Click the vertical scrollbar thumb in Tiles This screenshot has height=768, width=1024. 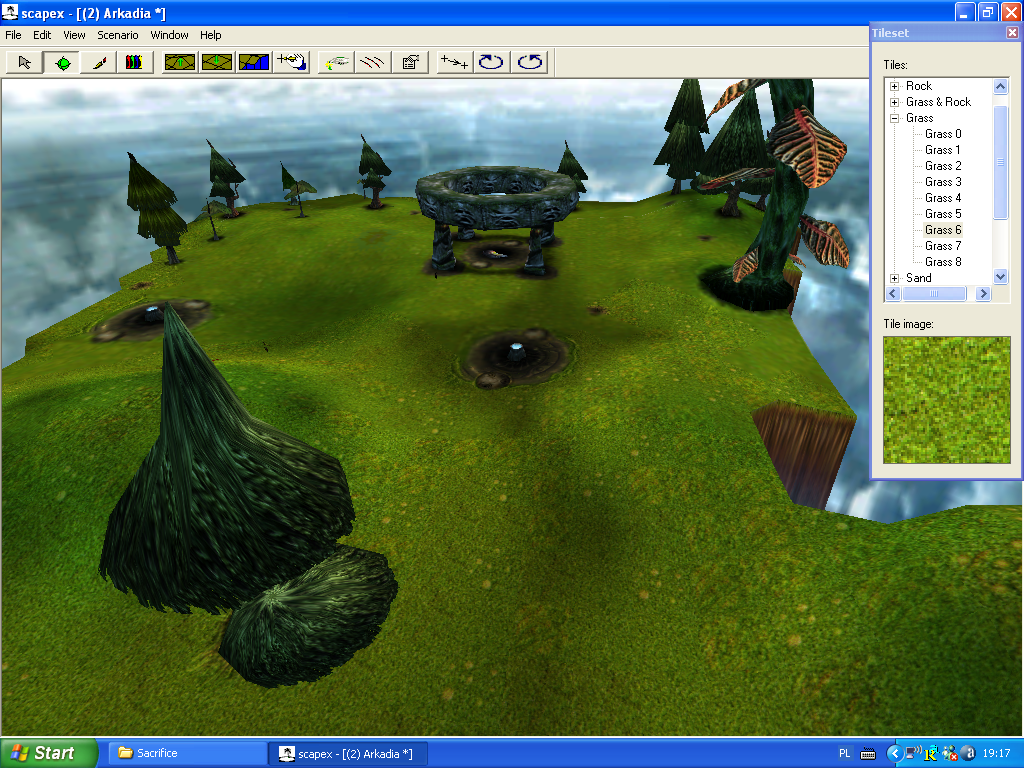pyautogui.click(x=1000, y=162)
